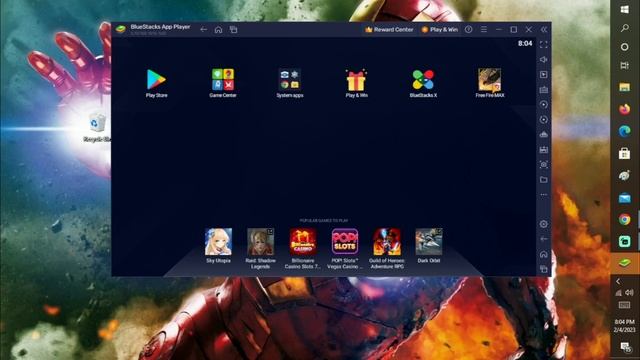This screenshot has height=360, width=640.
Task: Click the volume icon in side toolbar
Action: click(x=544, y=60)
